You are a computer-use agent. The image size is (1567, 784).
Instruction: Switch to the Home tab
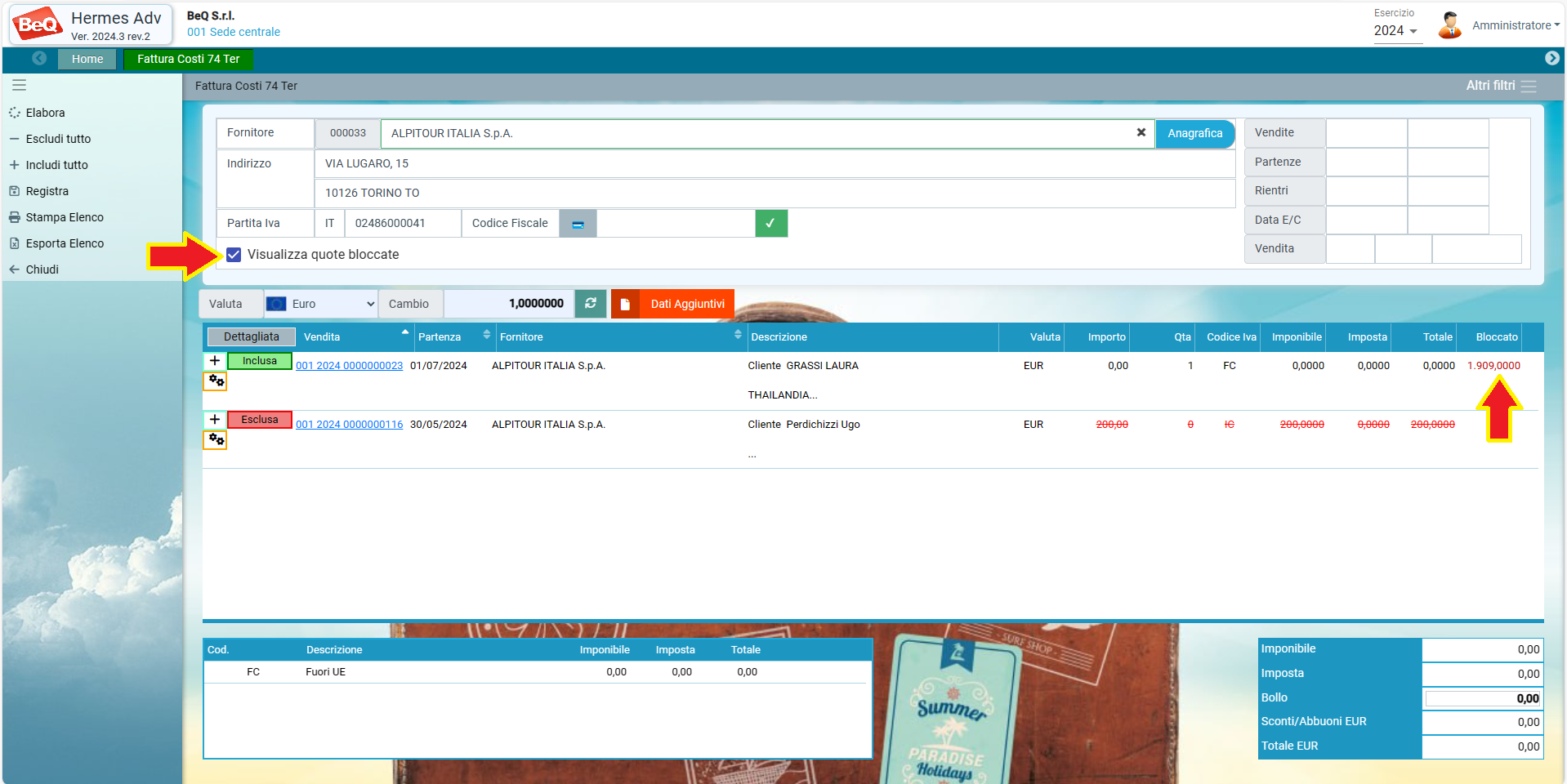click(87, 59)
